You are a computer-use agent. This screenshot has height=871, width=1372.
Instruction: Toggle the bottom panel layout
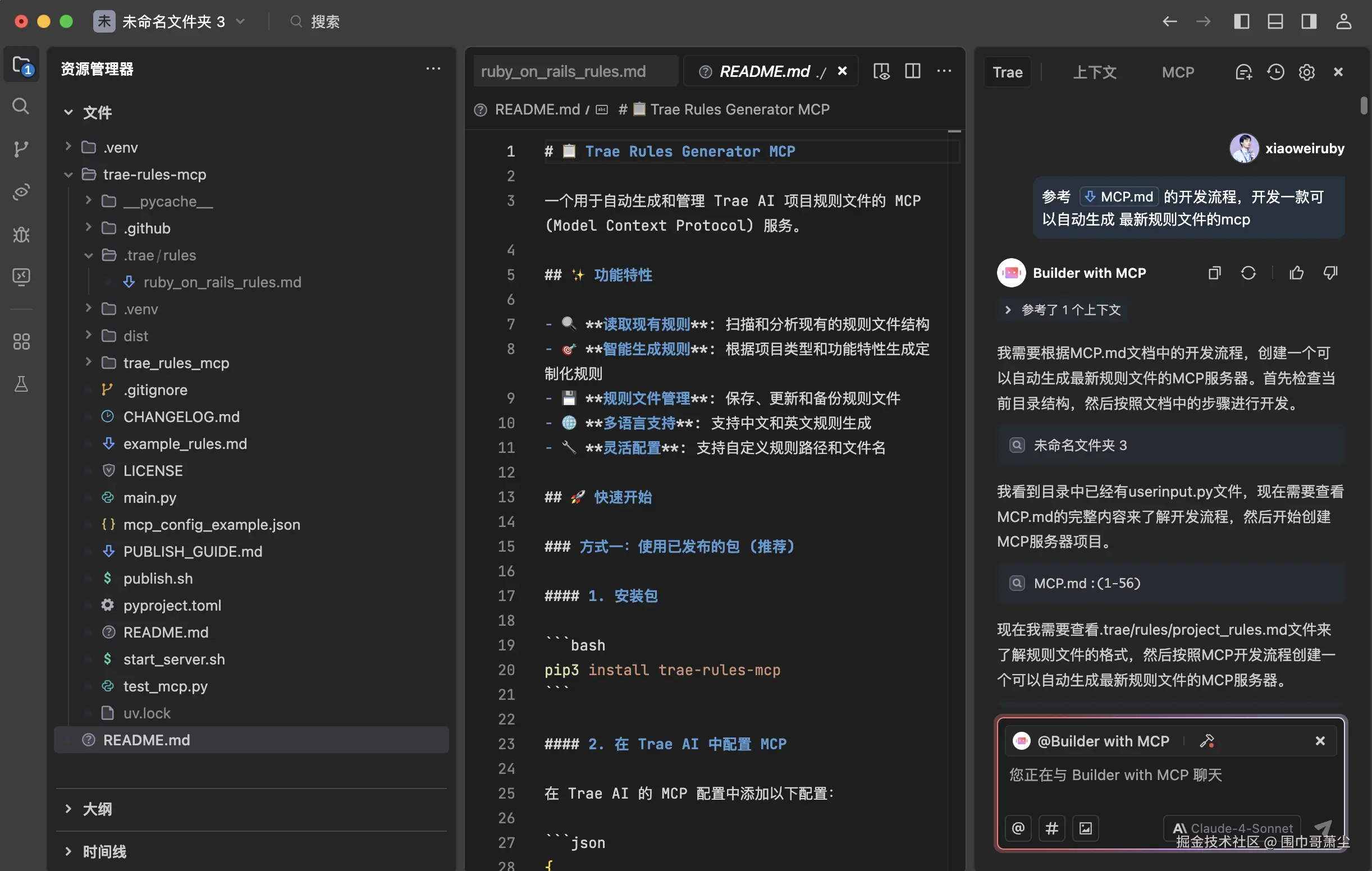click(1275, 22)
